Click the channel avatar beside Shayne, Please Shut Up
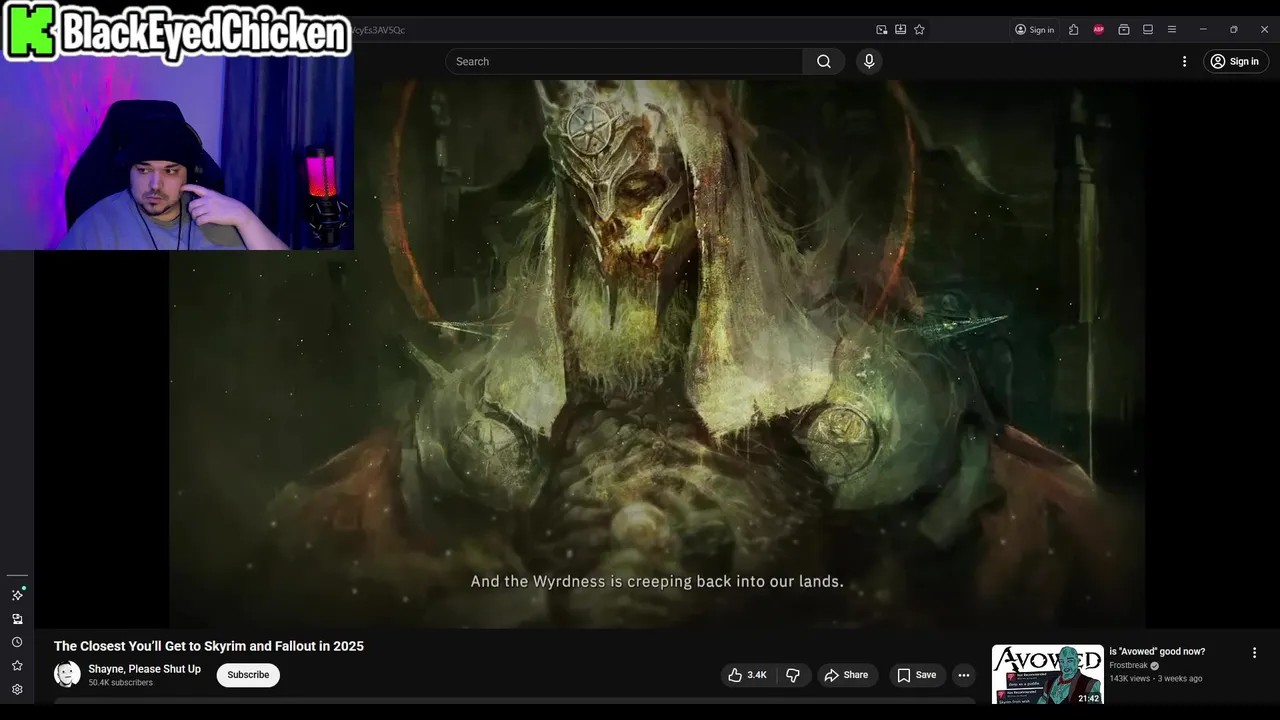 tap(67, 674)
